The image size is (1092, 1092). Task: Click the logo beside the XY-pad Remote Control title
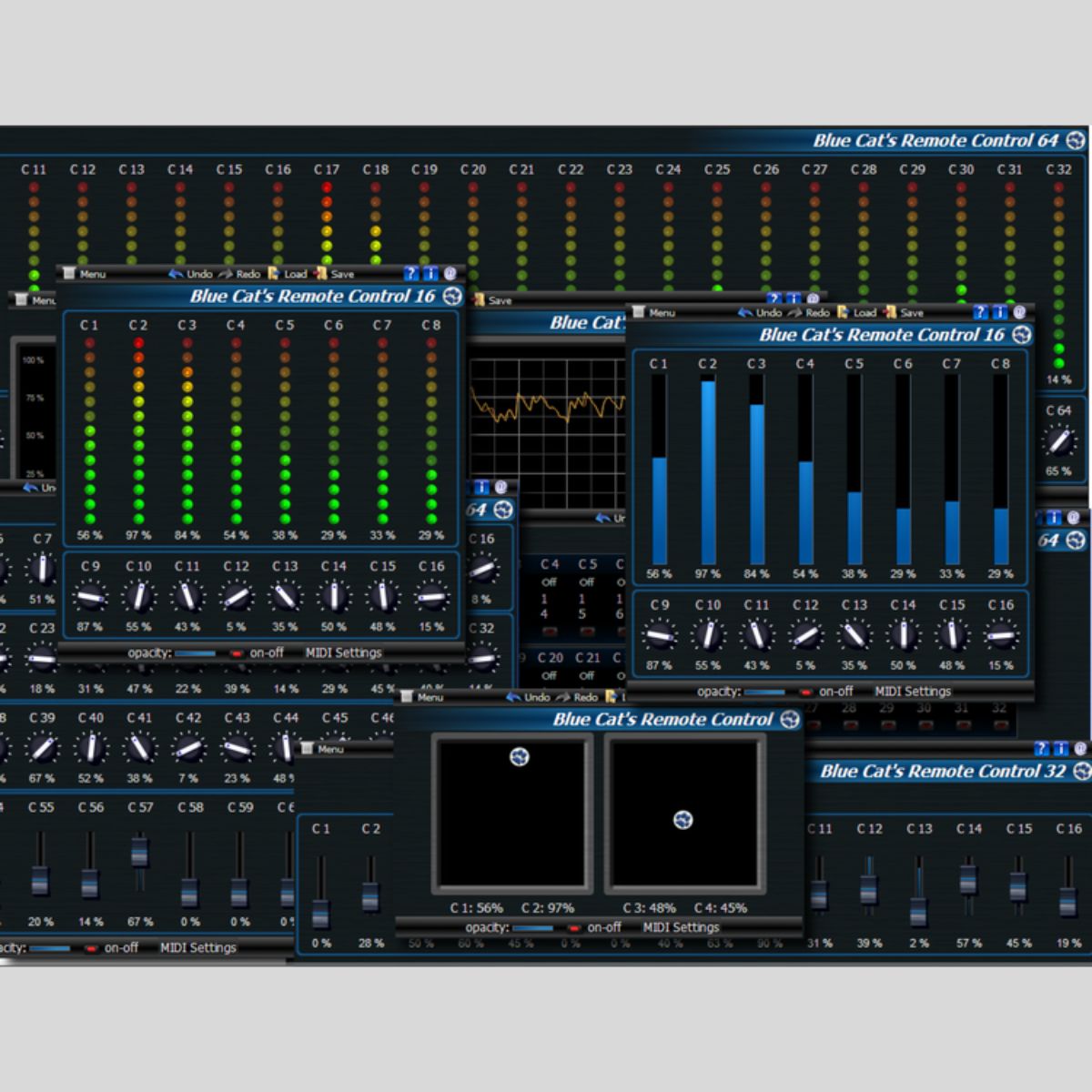[x=790, y=720]
